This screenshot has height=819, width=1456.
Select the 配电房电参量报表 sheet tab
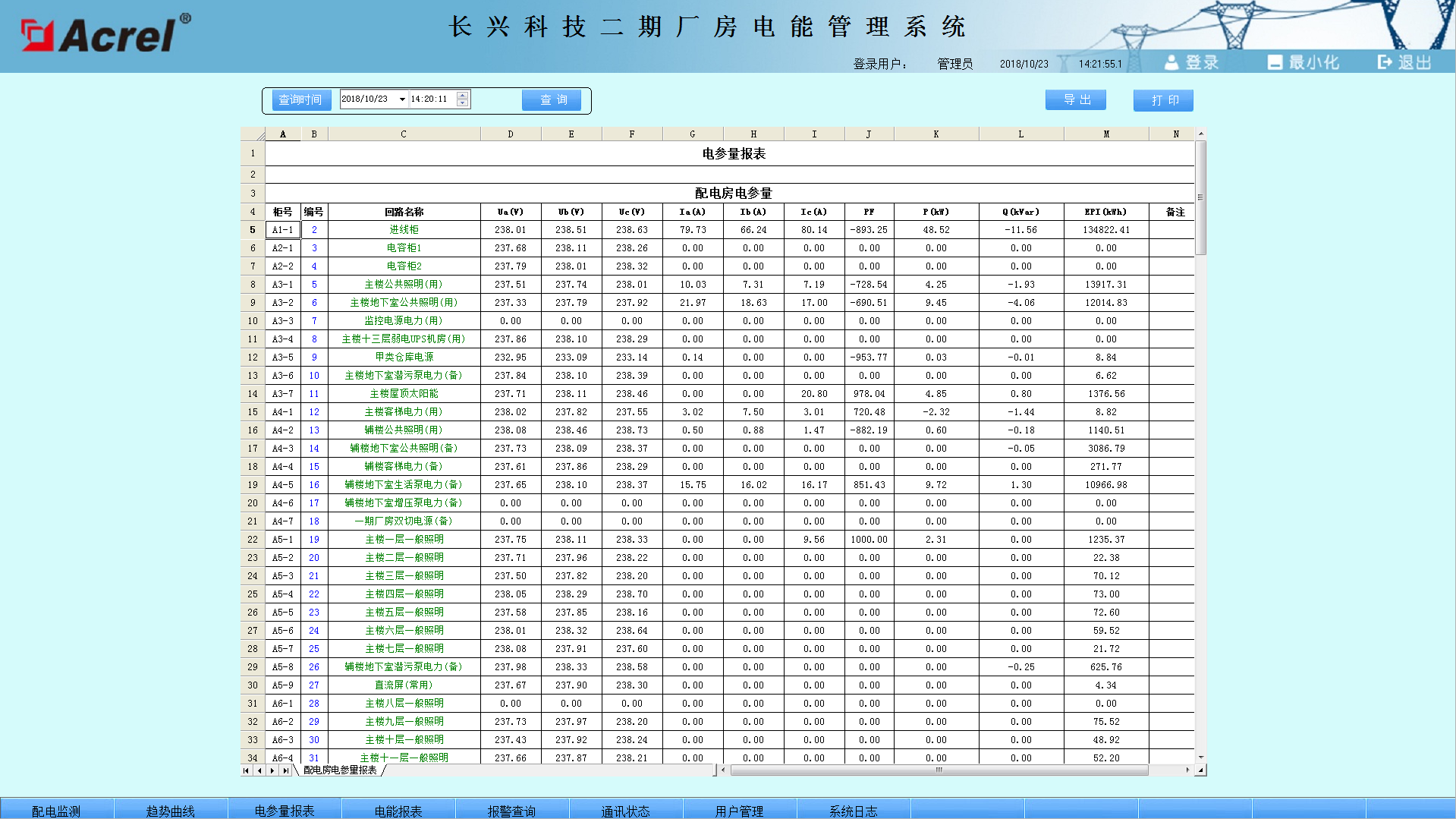coord(340,770)
